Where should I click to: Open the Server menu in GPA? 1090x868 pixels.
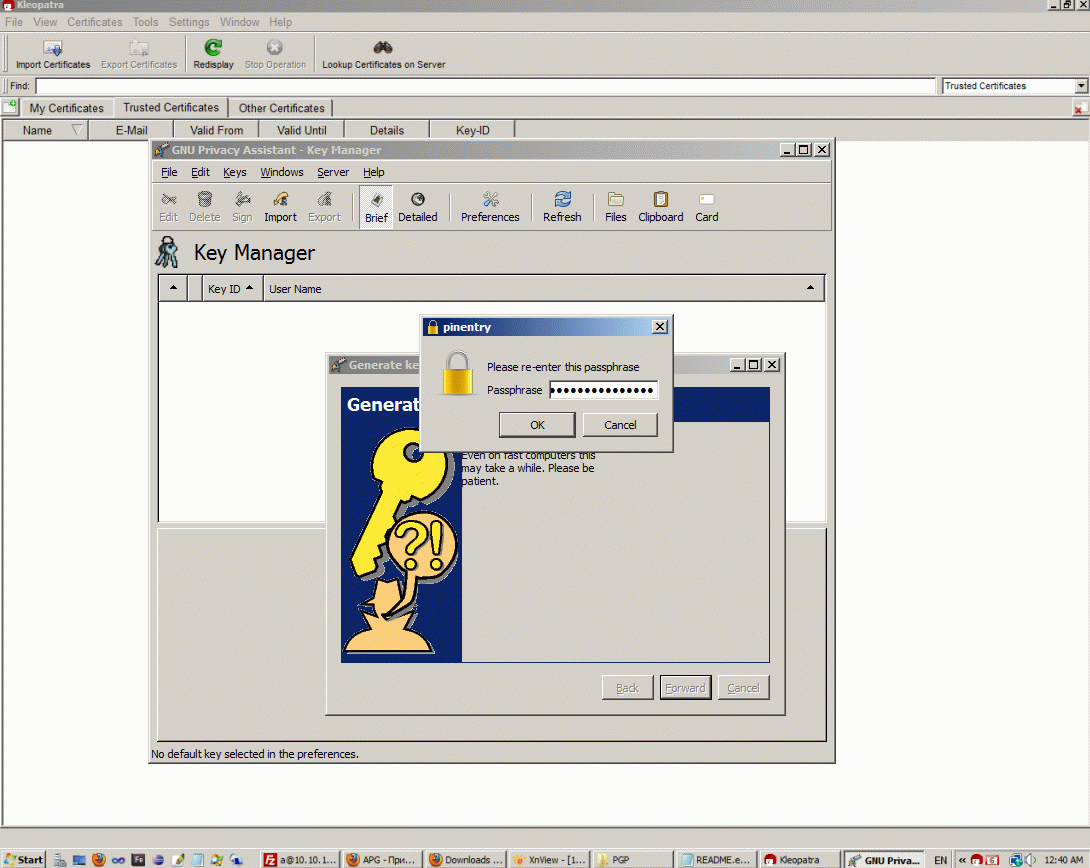click(333, 172)
